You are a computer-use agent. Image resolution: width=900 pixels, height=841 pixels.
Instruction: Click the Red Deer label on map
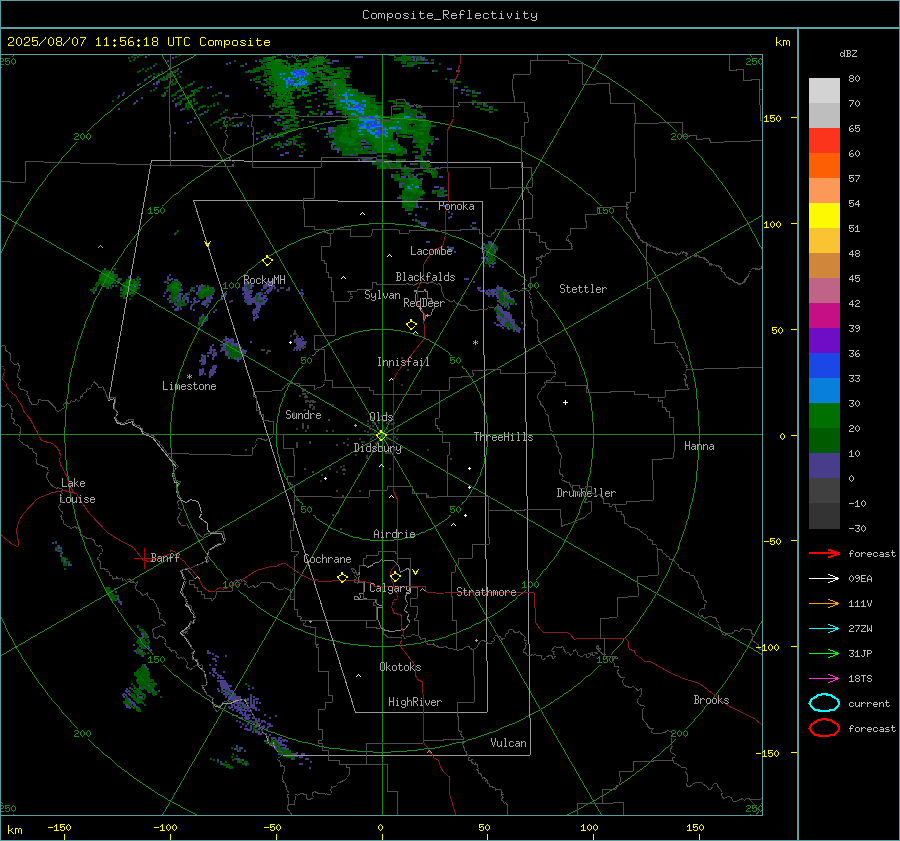pyautogui.click(x=424, y=303)
